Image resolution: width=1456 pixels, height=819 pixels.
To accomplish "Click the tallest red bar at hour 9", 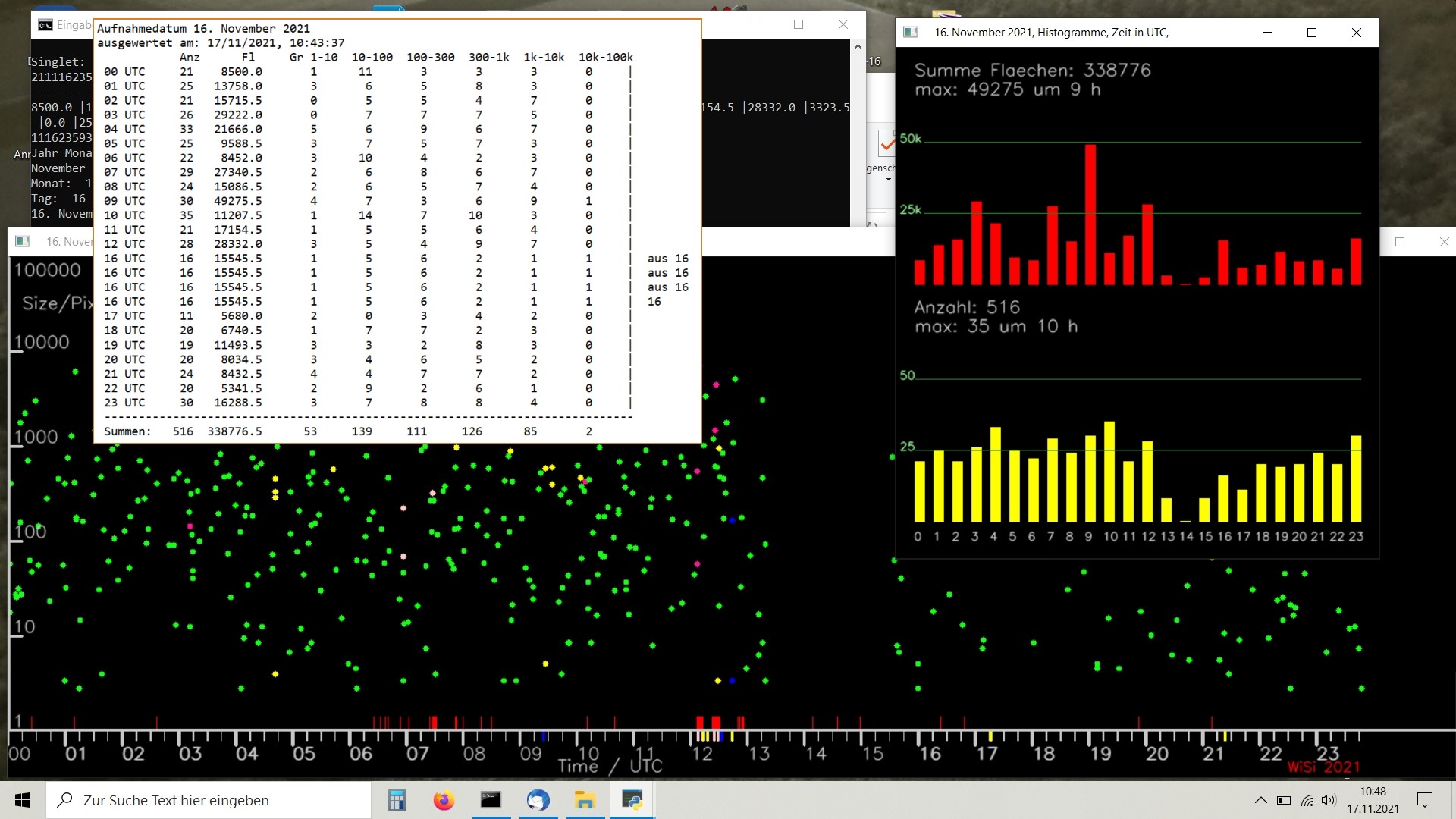I will pos(1090,215).
